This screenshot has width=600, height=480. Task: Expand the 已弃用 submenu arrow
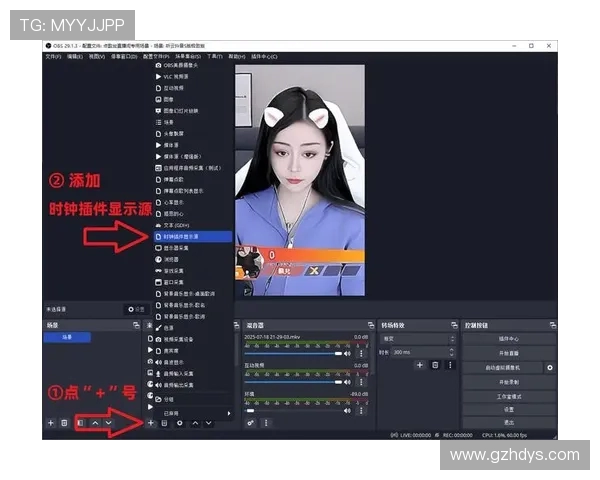pyautogui.click(x=229, y=413)
